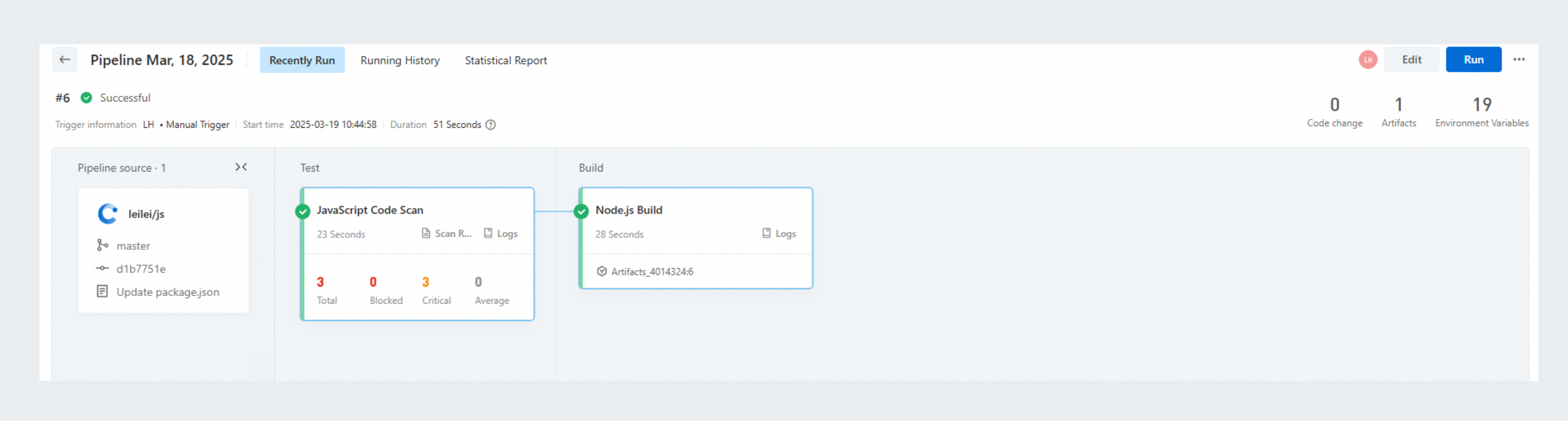The width and height of the screenshot is (1568, 421).
Task: Click the commit d1b7751e icon
Action: coord(102,269)
